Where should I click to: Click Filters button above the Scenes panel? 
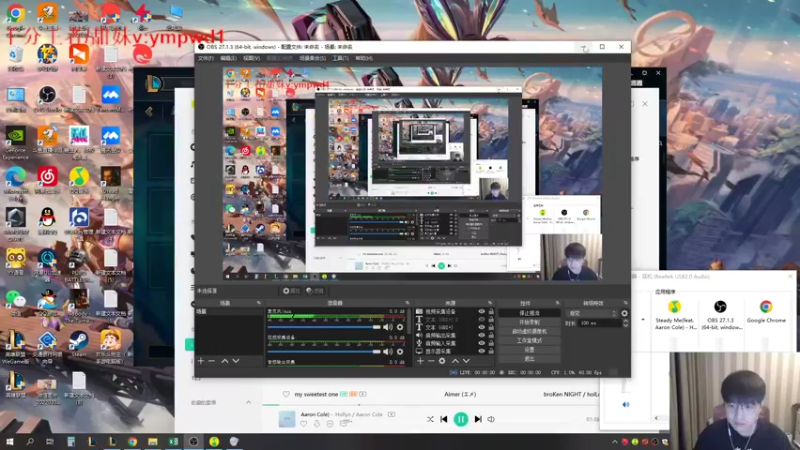tap(315, 291)
